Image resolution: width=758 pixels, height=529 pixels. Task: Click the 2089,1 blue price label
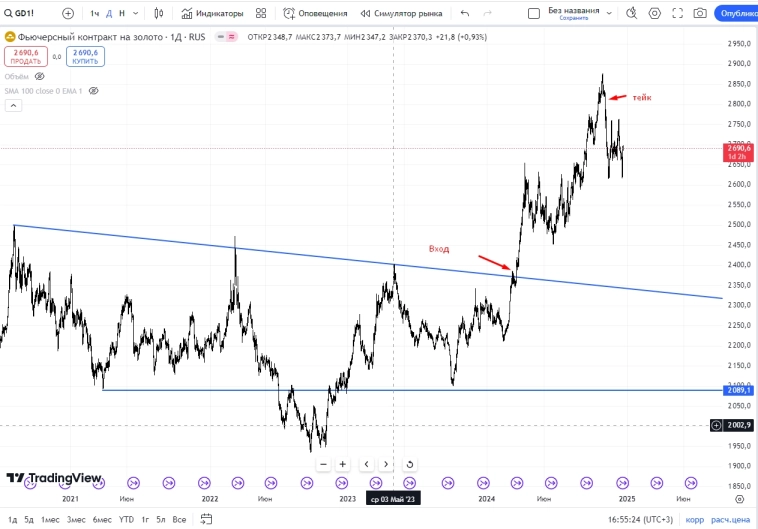tap(738, 390)
